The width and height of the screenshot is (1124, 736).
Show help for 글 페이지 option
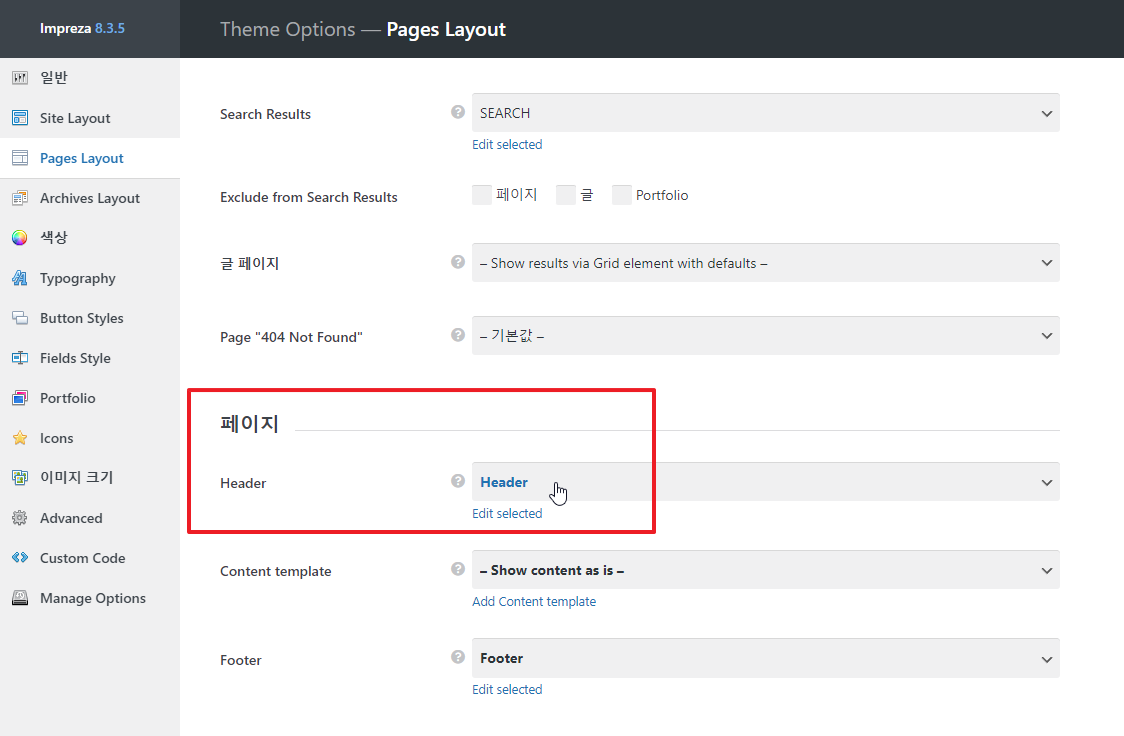pyautogui.click(x=458, y=262)
